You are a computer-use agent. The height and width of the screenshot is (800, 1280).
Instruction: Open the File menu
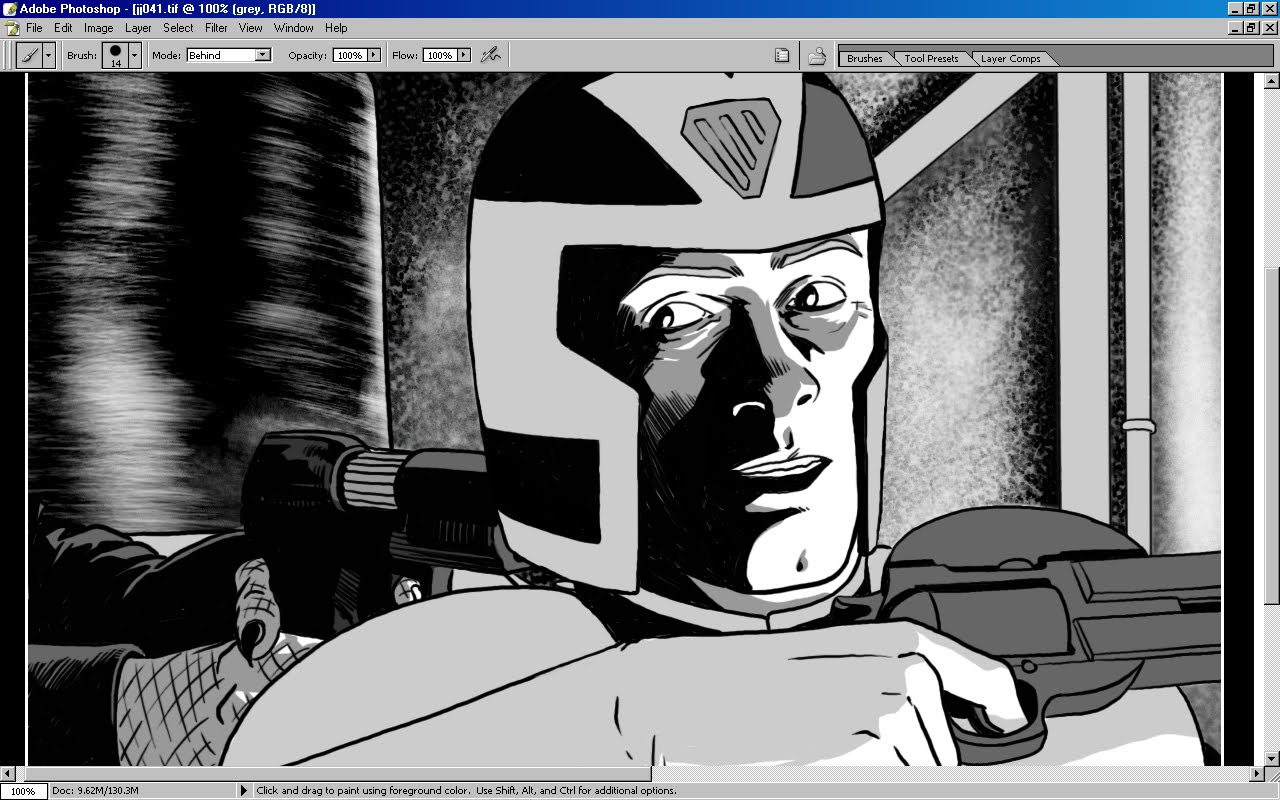(34, 28)
